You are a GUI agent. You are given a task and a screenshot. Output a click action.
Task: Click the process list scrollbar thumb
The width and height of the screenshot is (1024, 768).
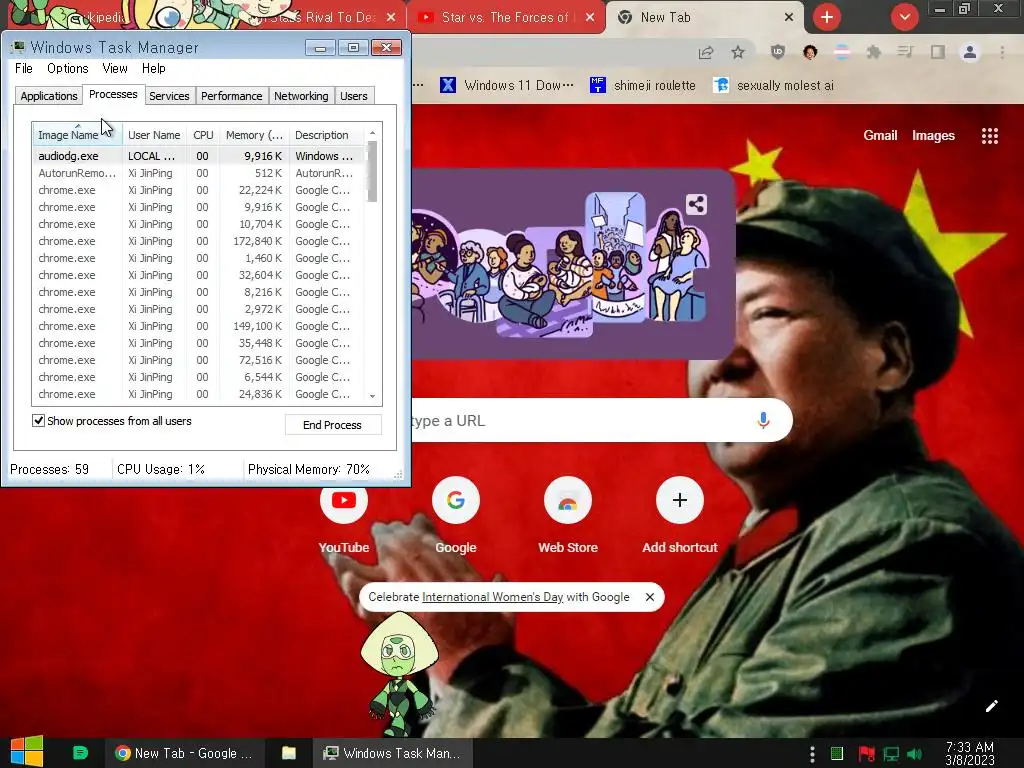(x=372, y=171)
